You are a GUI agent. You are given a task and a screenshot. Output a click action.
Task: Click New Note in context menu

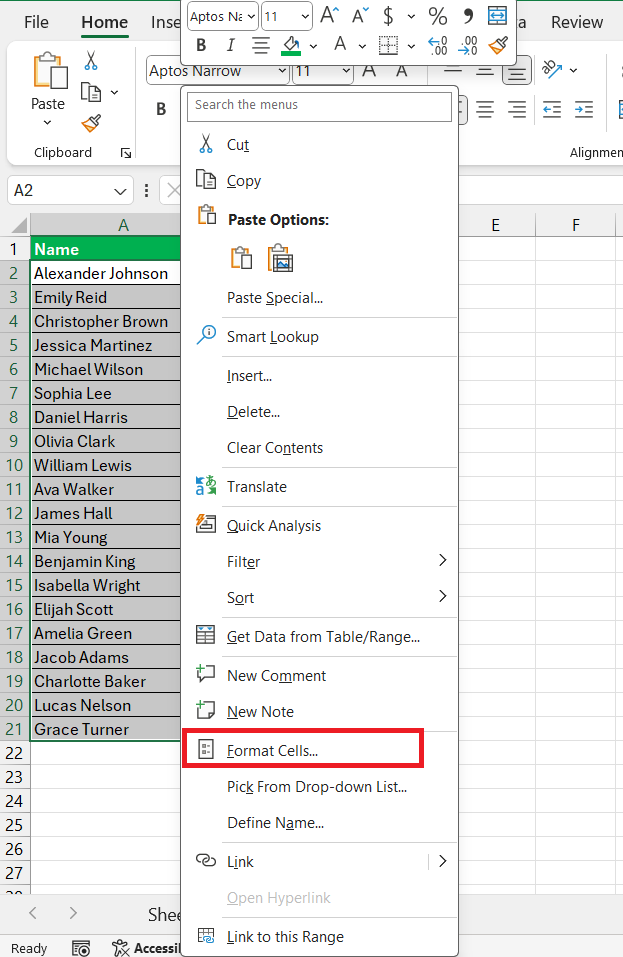point(320,712)
